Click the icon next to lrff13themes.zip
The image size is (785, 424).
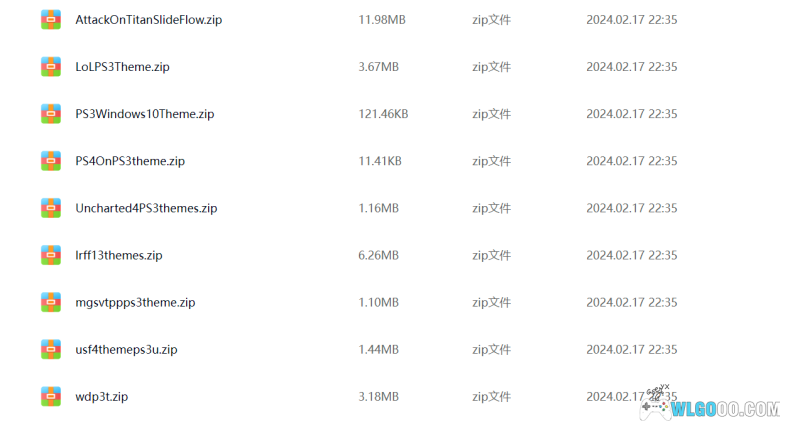(51, 255)
